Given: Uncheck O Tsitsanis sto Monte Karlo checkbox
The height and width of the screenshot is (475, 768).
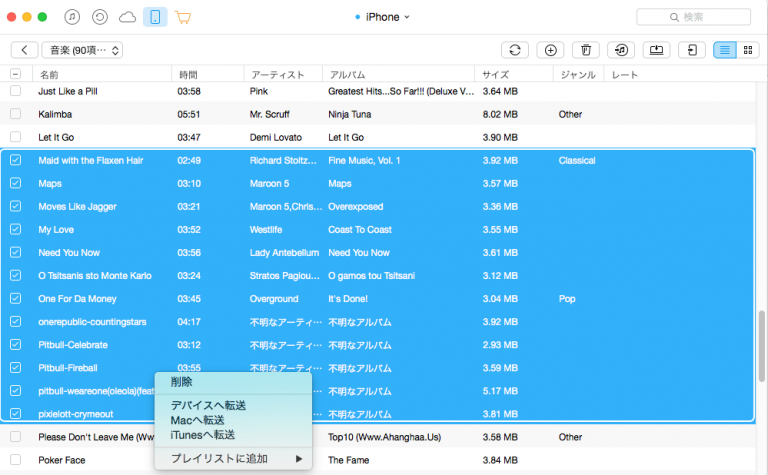Looking at the screenshot, I should [x=16, y=275].
